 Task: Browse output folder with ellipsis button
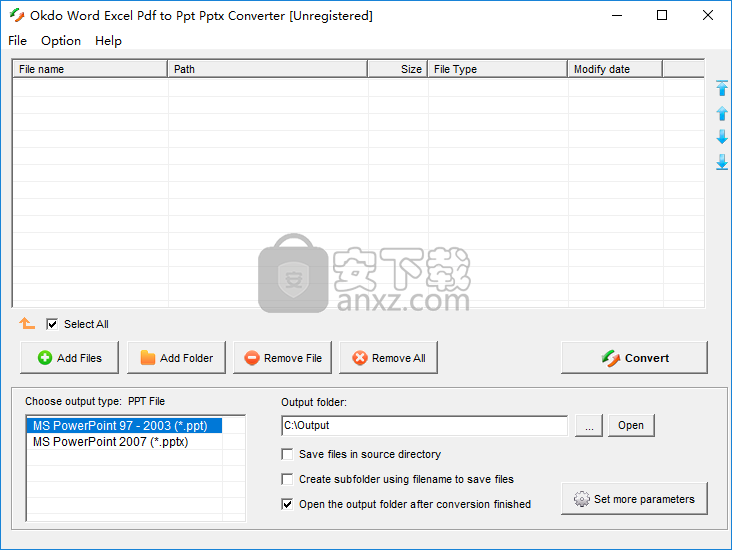pyautogui.click(x=589, y=425)
